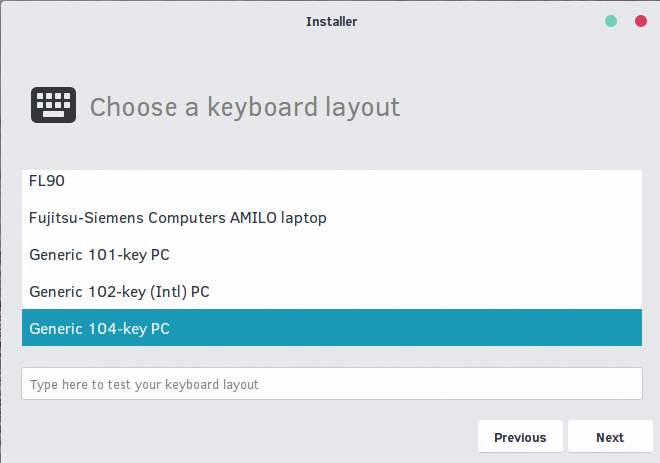Return to the prior step via Previous

click(x=520, y=437)
